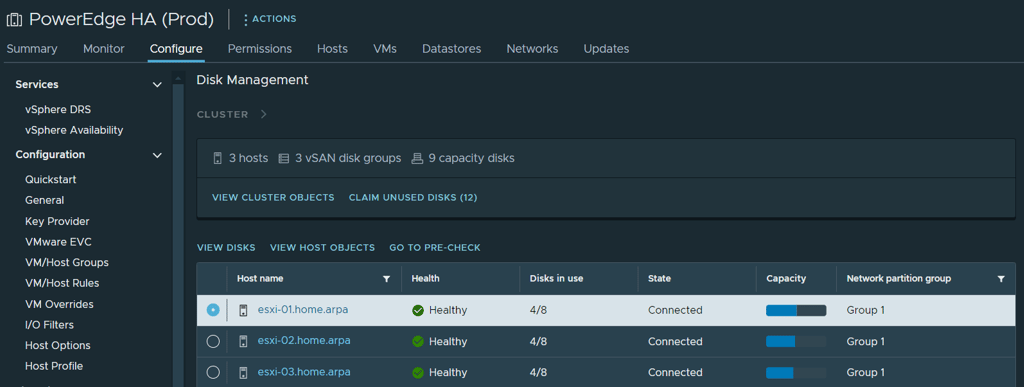Click the Host name column filter icon
This screenshot has width=1024, height=387.
386,279
